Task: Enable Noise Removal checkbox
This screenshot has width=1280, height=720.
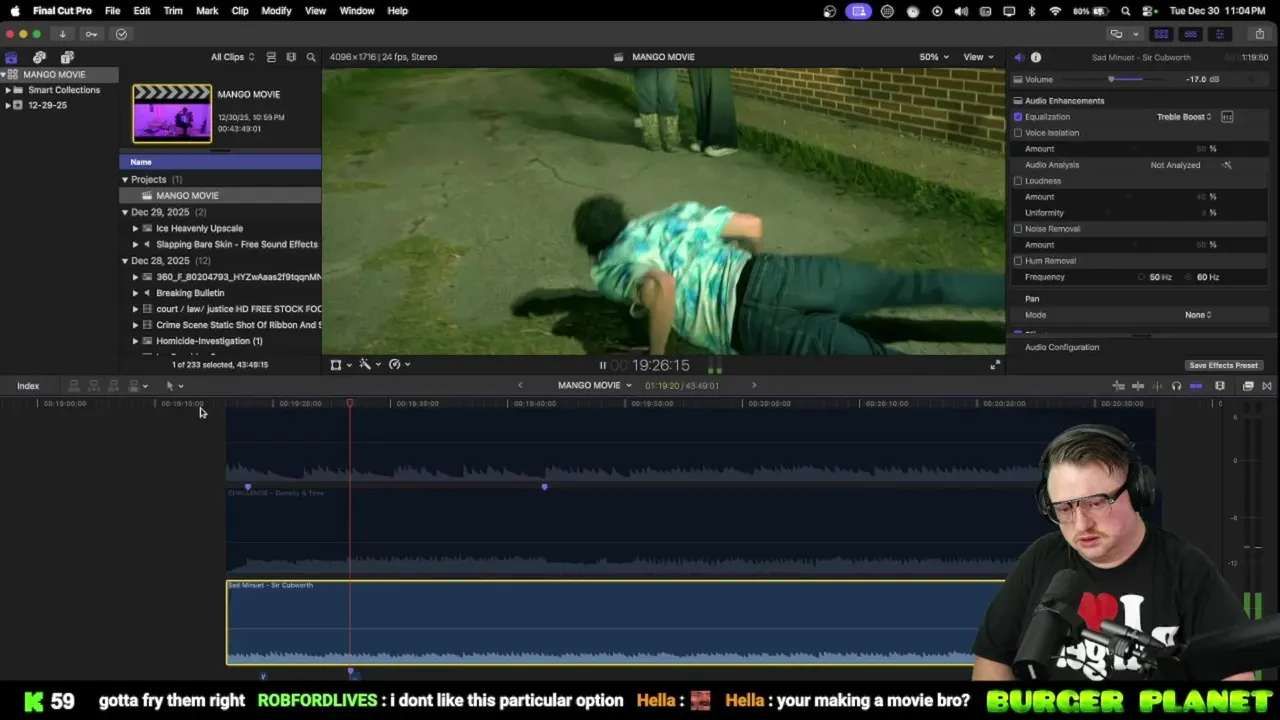Action: coord(1018,229)
